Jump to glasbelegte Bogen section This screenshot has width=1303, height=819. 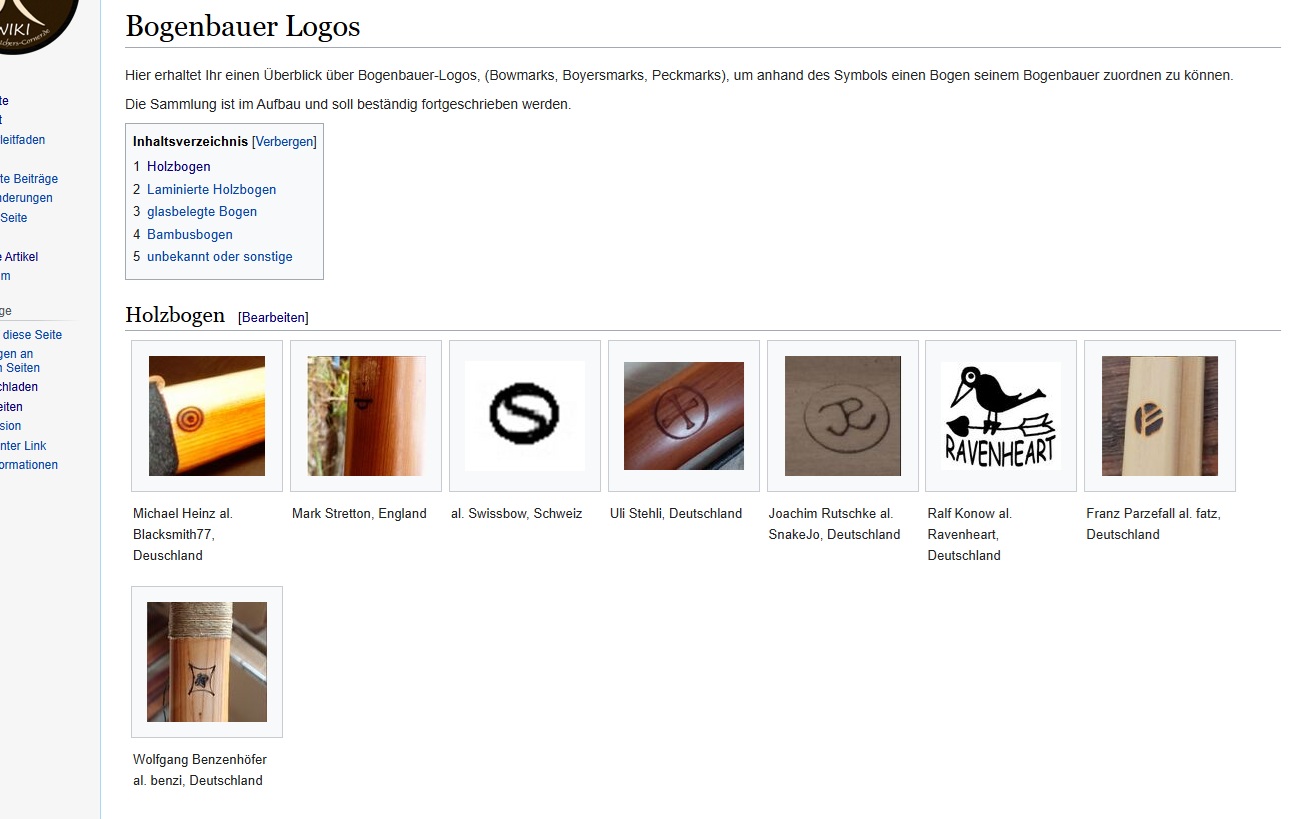[x=202, y=211]
